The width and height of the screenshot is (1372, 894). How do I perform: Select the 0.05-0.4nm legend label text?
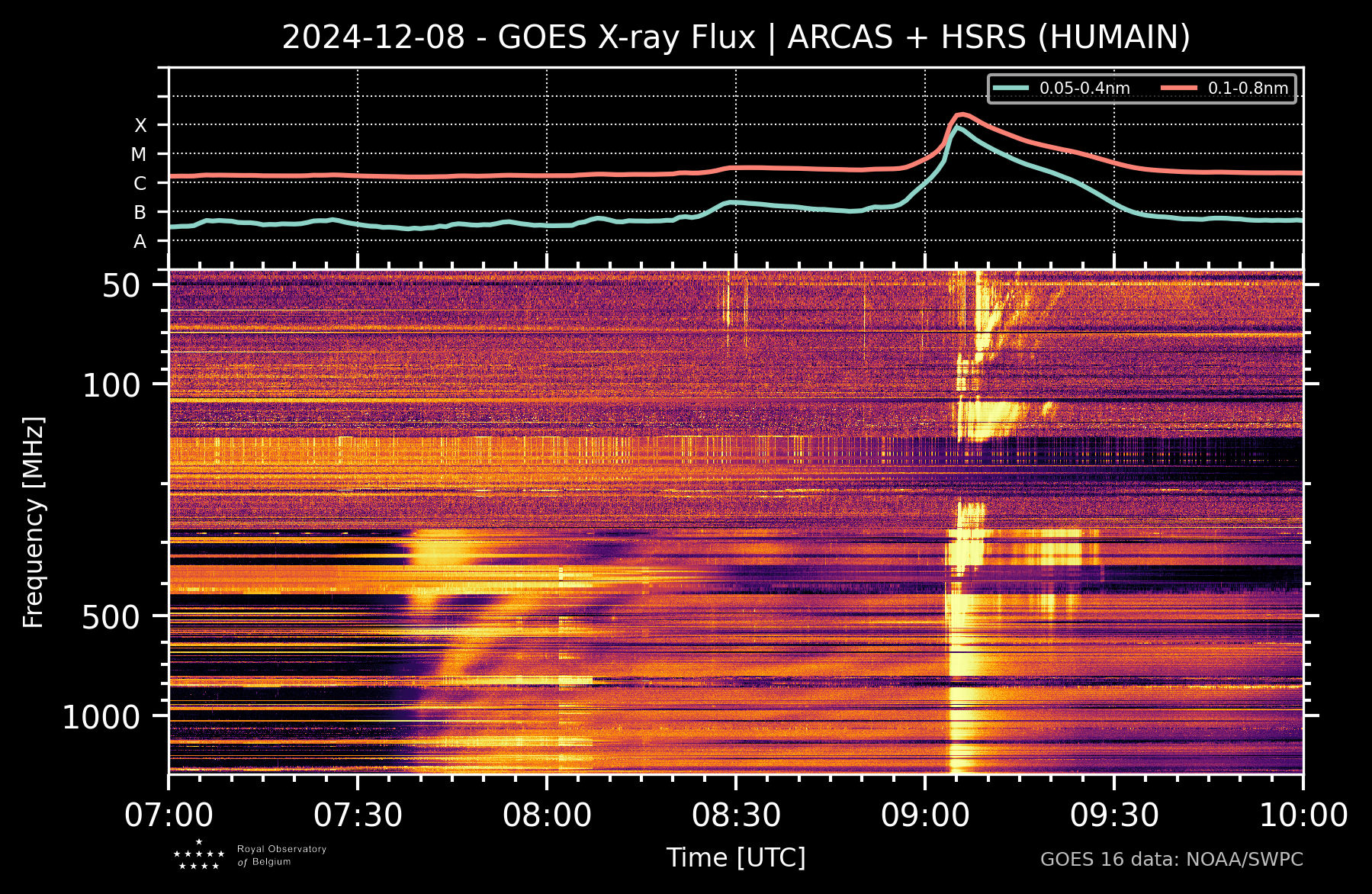point(1084,88)
